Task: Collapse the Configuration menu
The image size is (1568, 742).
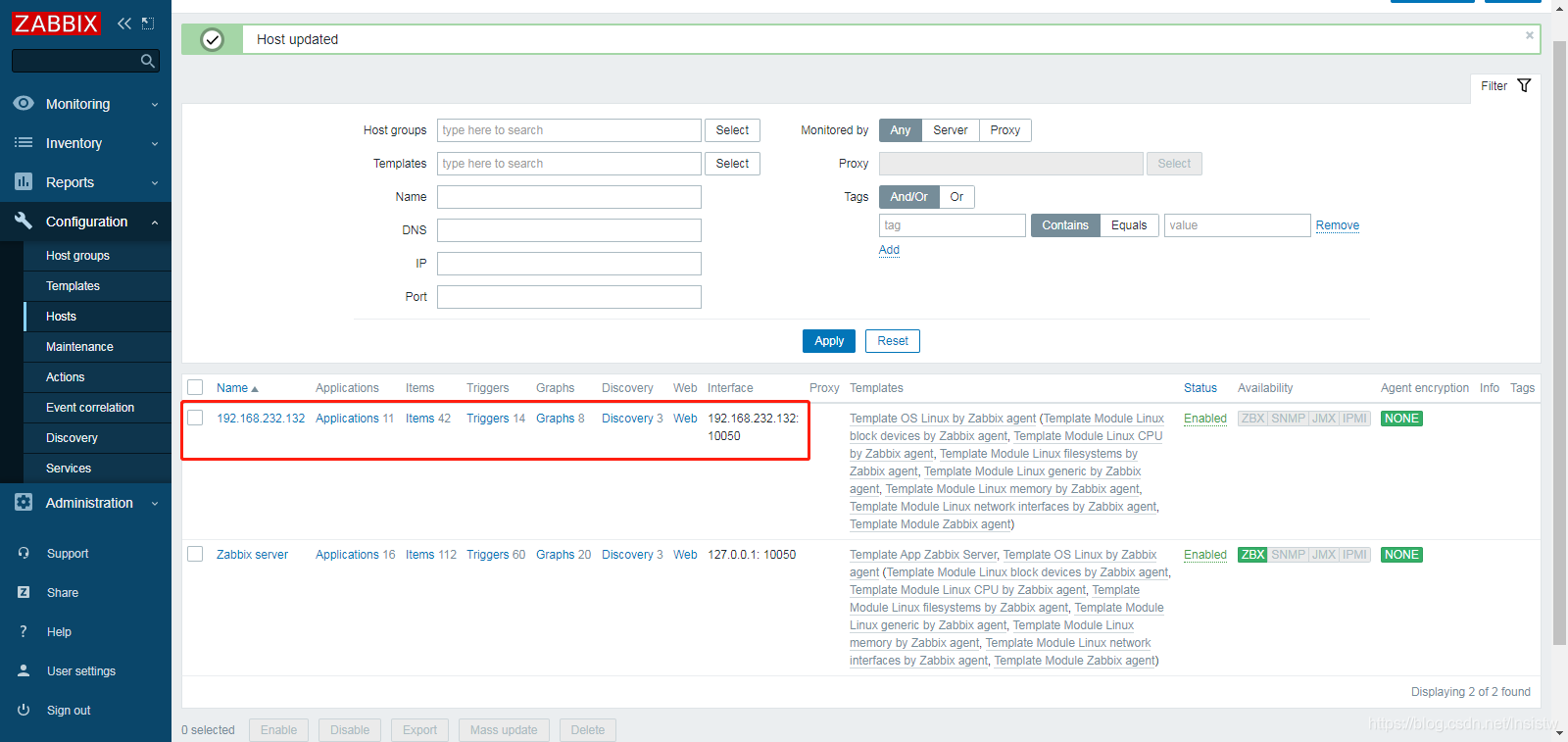Action: point(85,222)
